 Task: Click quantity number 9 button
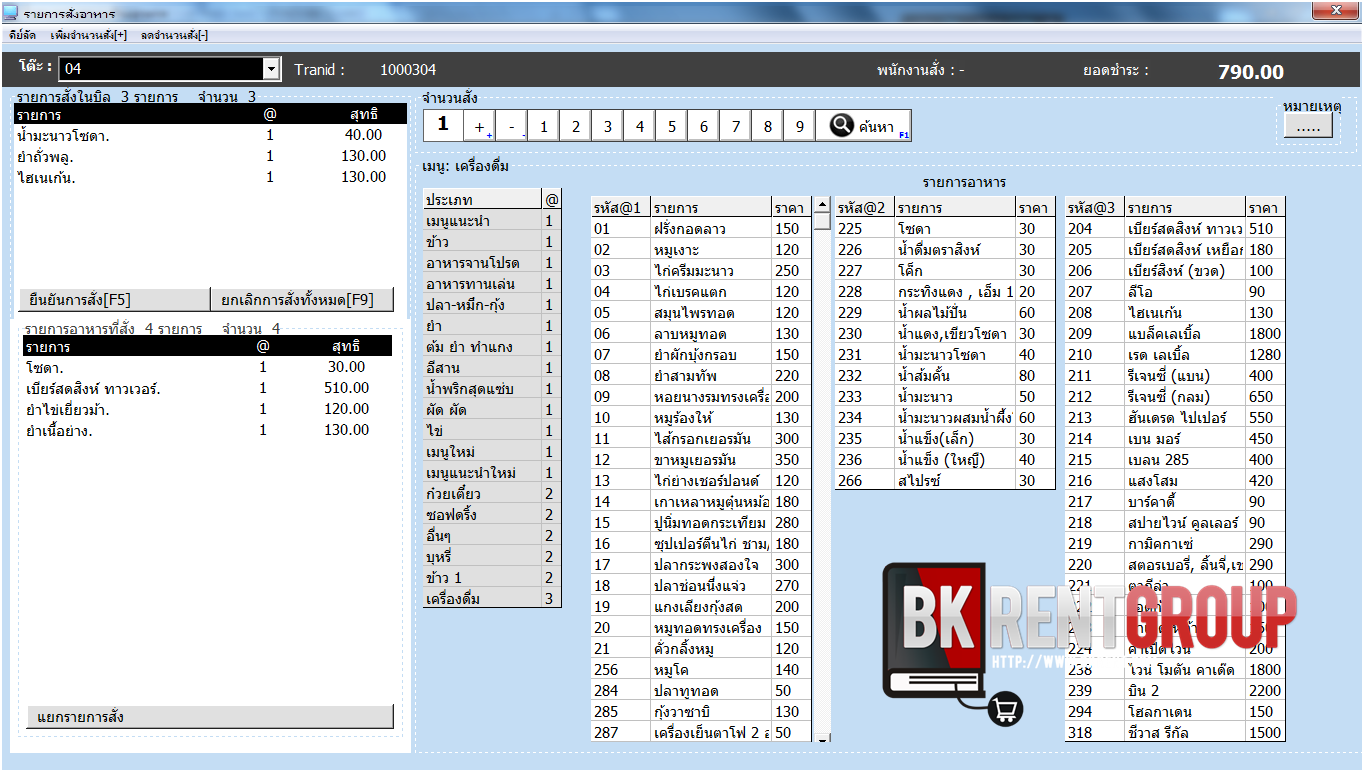(799, 127)
